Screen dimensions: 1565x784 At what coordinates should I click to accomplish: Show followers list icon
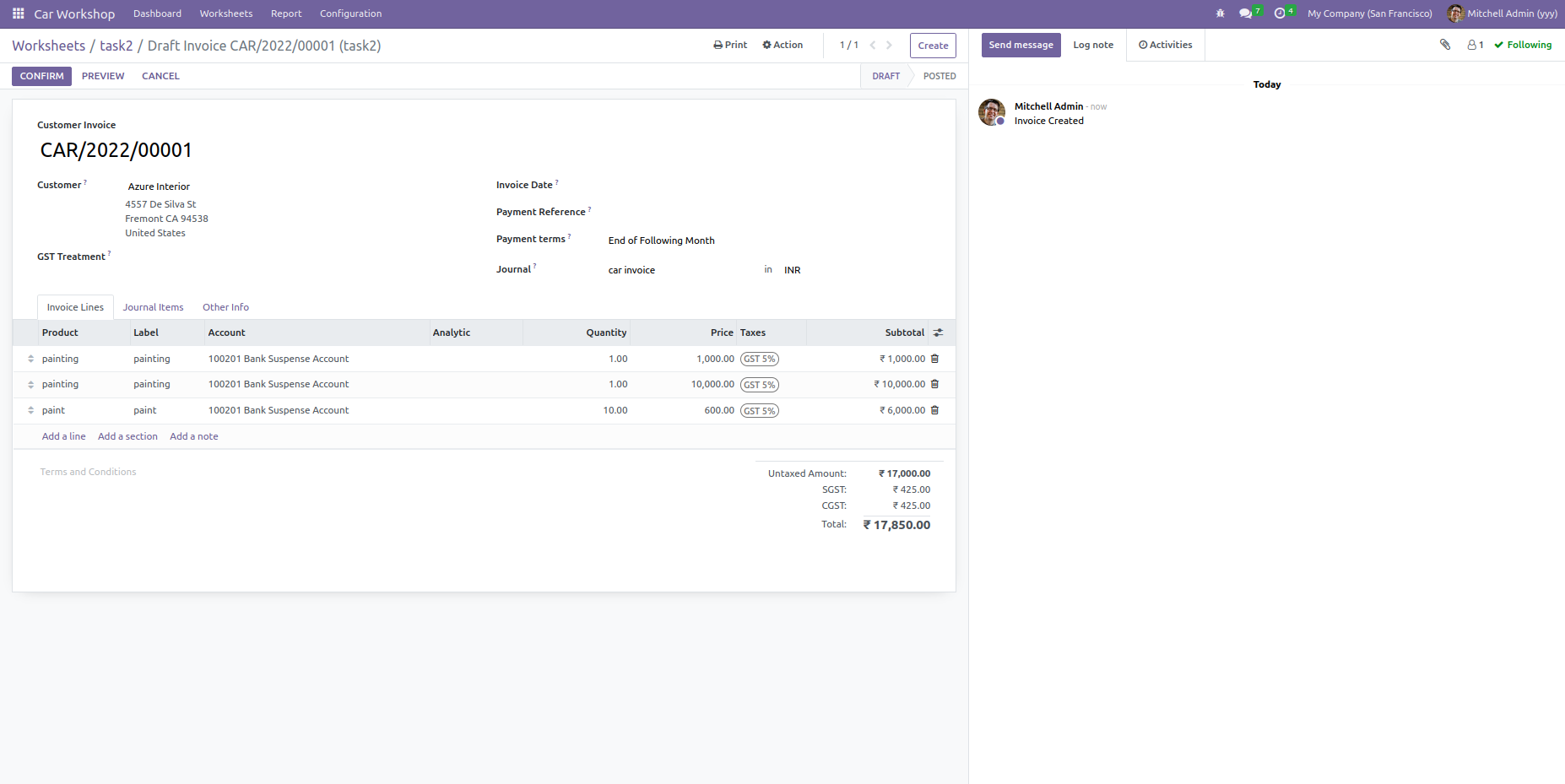1475,45
